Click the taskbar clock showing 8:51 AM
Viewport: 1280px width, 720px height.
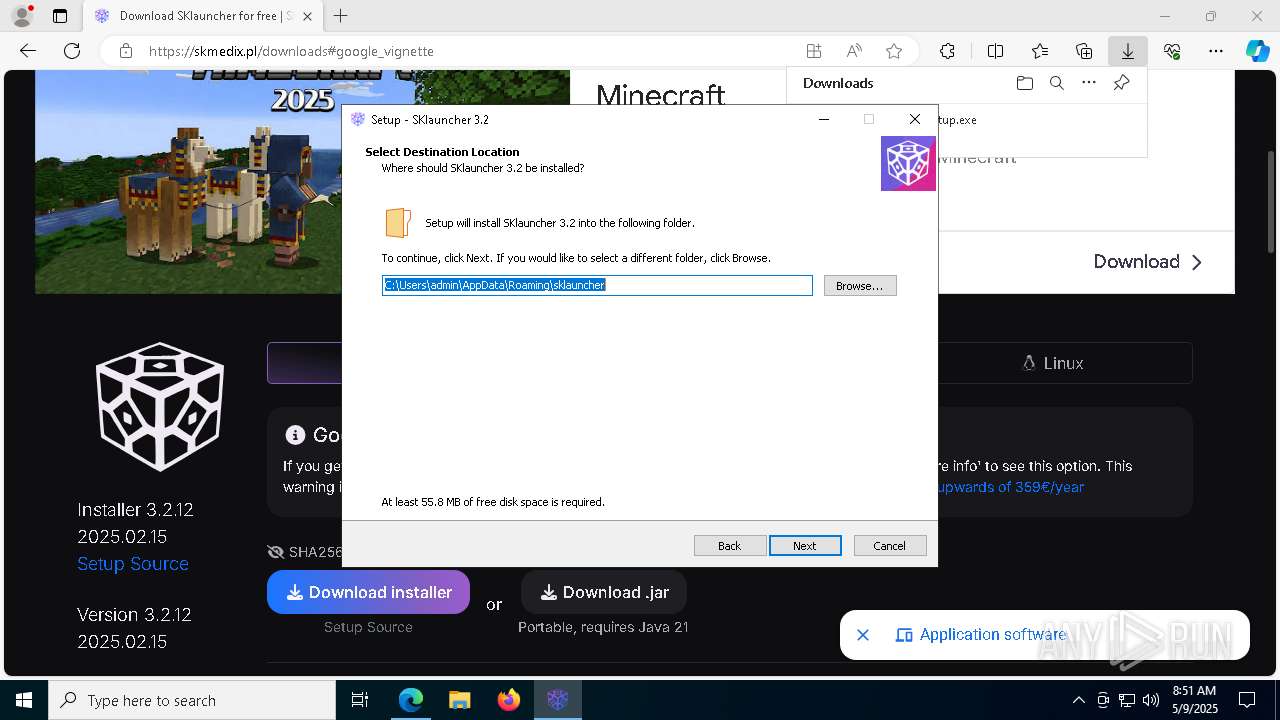click(x=1194, y=700)
